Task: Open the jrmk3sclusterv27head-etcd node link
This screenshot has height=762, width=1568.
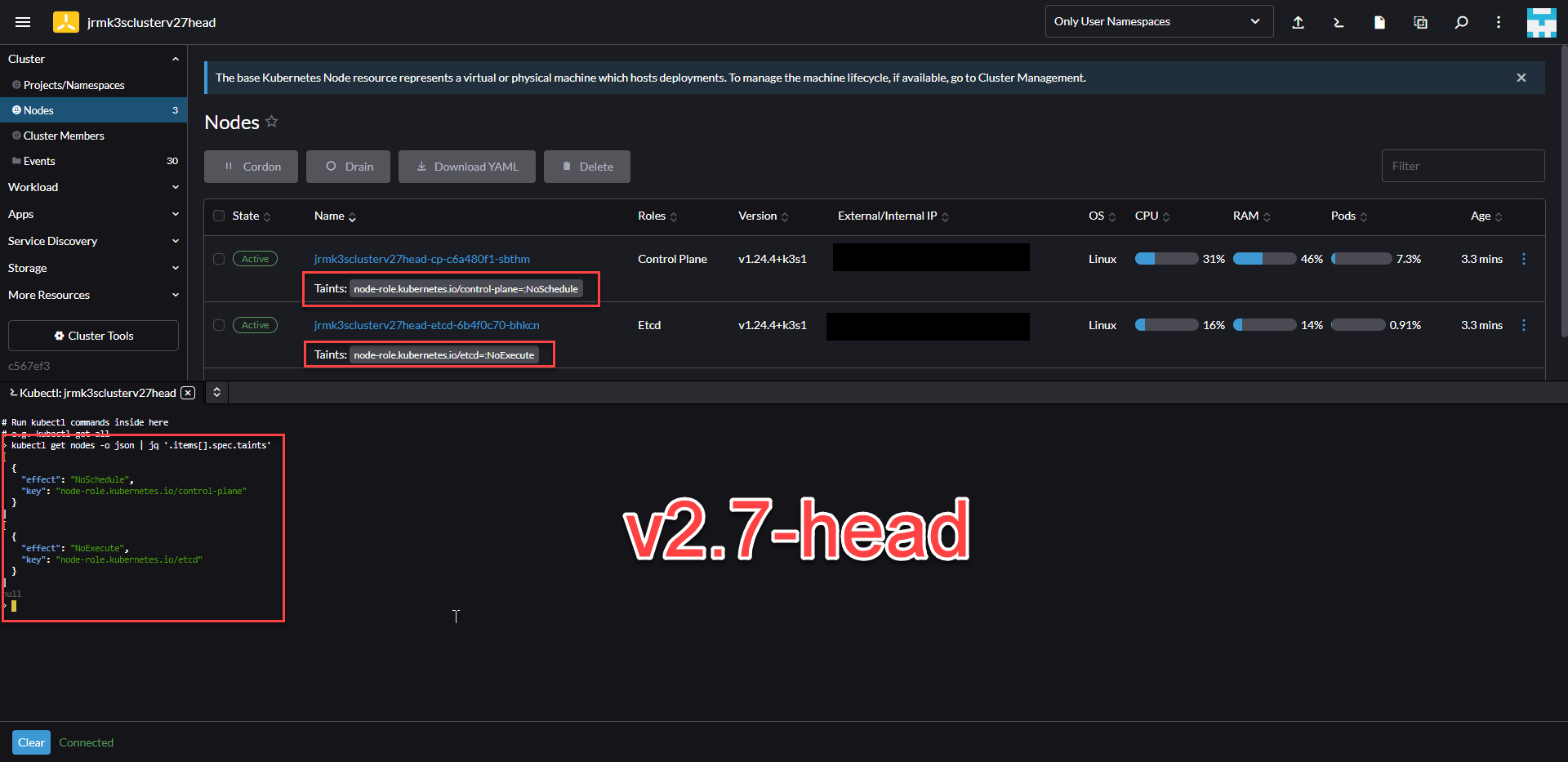Action: (x=426, y=325)
